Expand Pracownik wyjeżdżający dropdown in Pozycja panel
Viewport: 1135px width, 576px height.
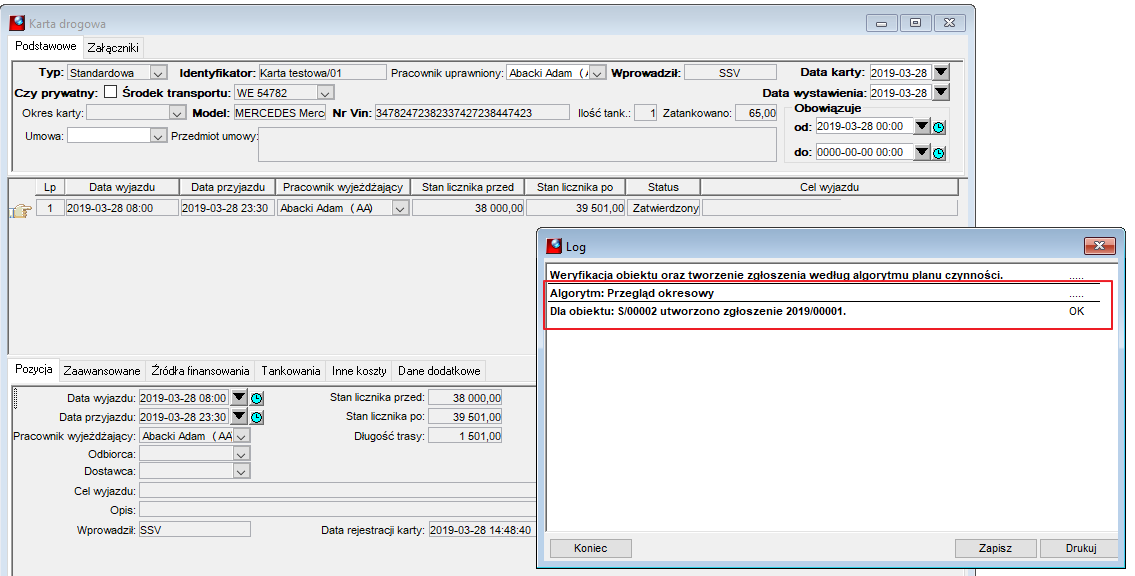[x=242, y=436]
